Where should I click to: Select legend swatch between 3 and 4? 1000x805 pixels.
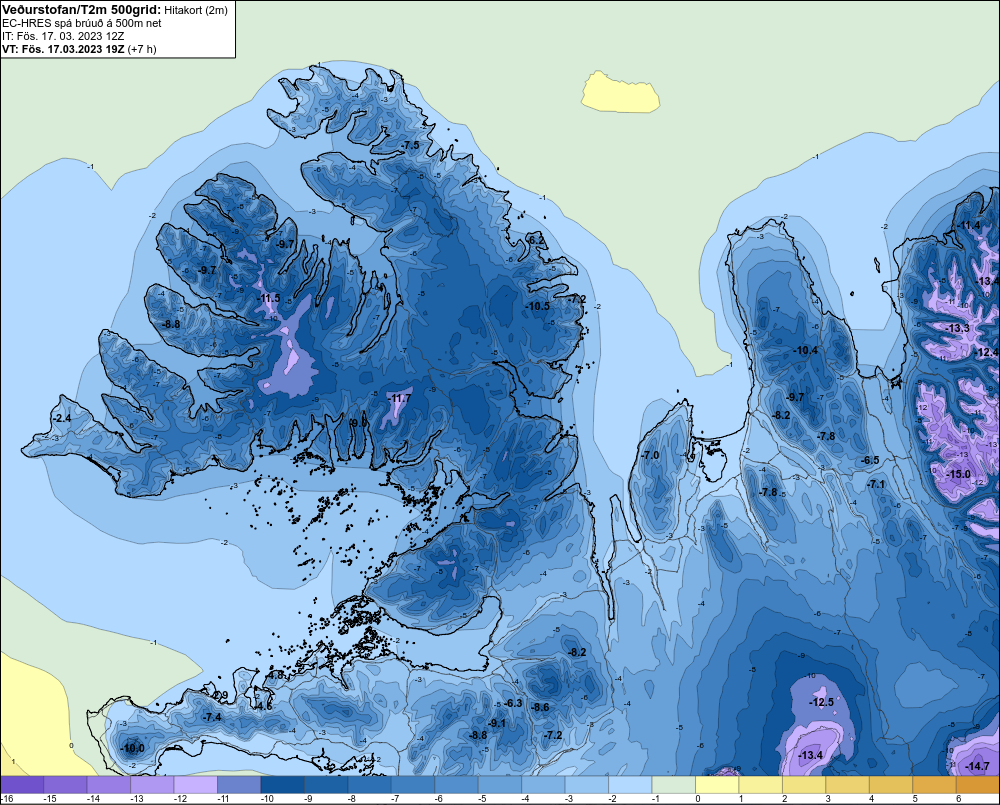847,785
